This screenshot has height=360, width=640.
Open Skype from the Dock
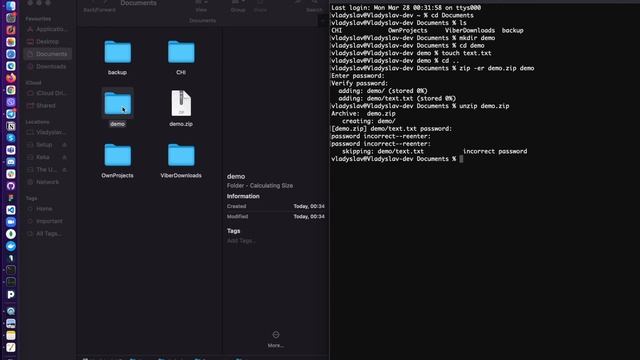coord(11,138)
